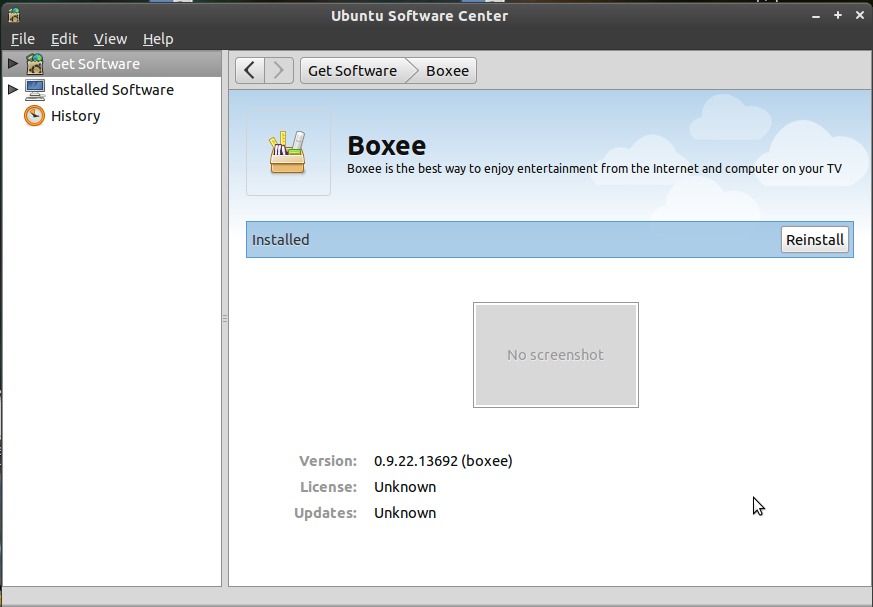Click the Updates: label
The height and width of the screenshot is (607, 873).
click(326, 513)
